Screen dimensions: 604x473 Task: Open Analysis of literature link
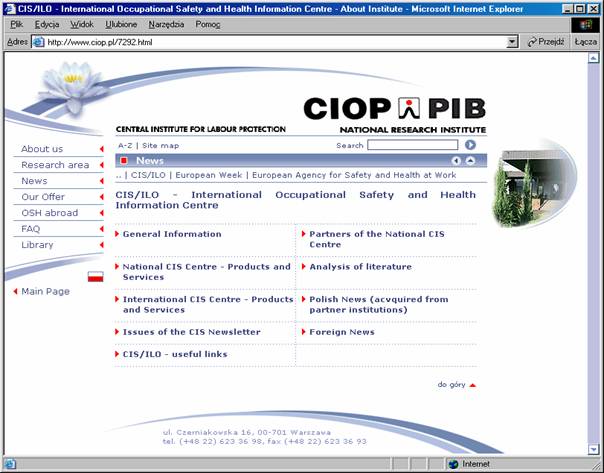(361, 267)
